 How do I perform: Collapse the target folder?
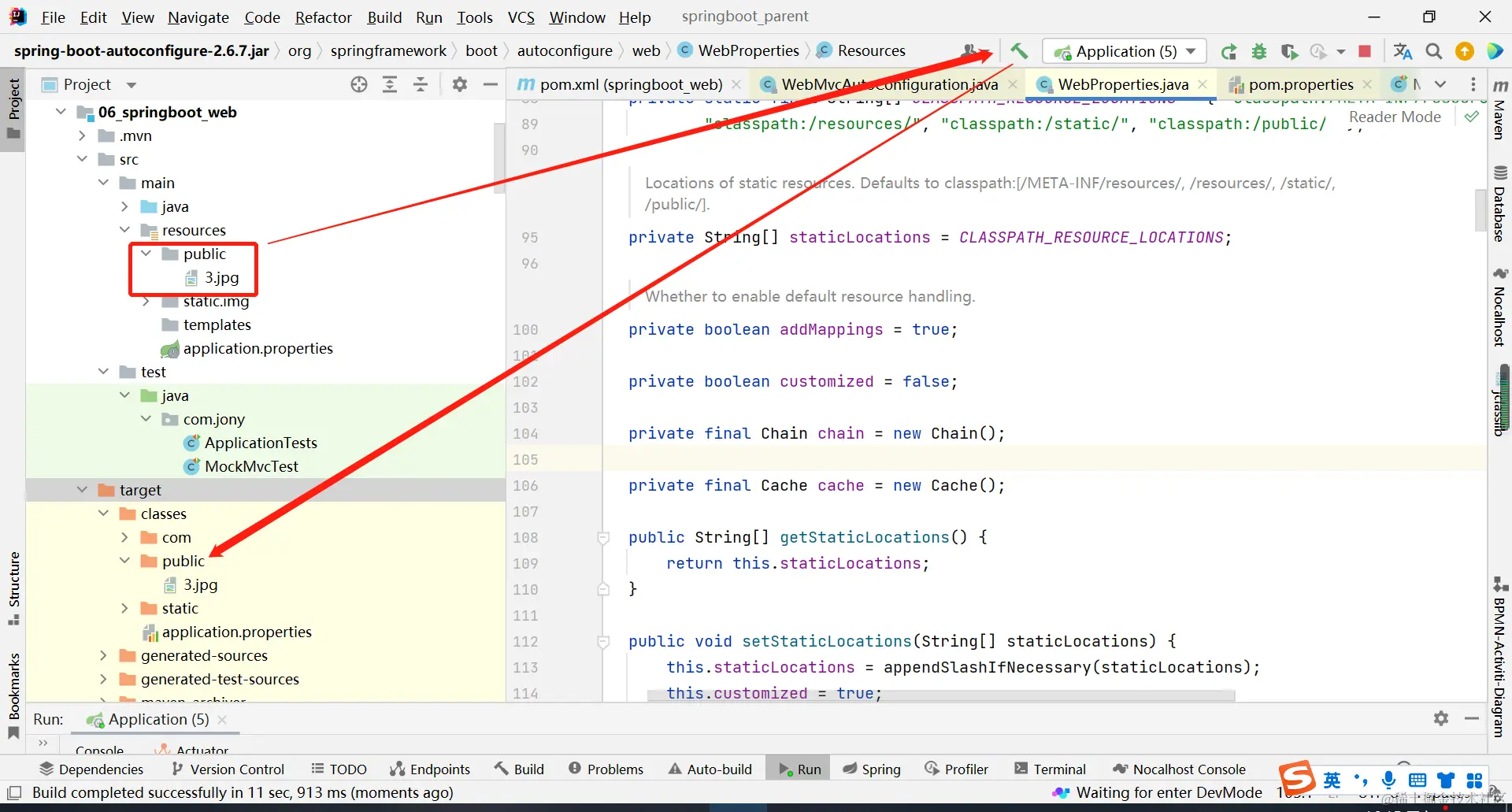coord(82,490)
